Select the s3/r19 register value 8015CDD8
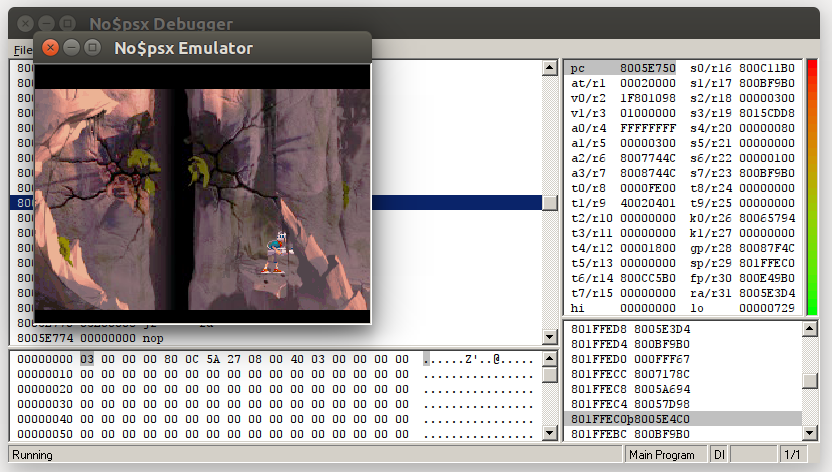Screen dimensions: 832x472 pos(767,113)
